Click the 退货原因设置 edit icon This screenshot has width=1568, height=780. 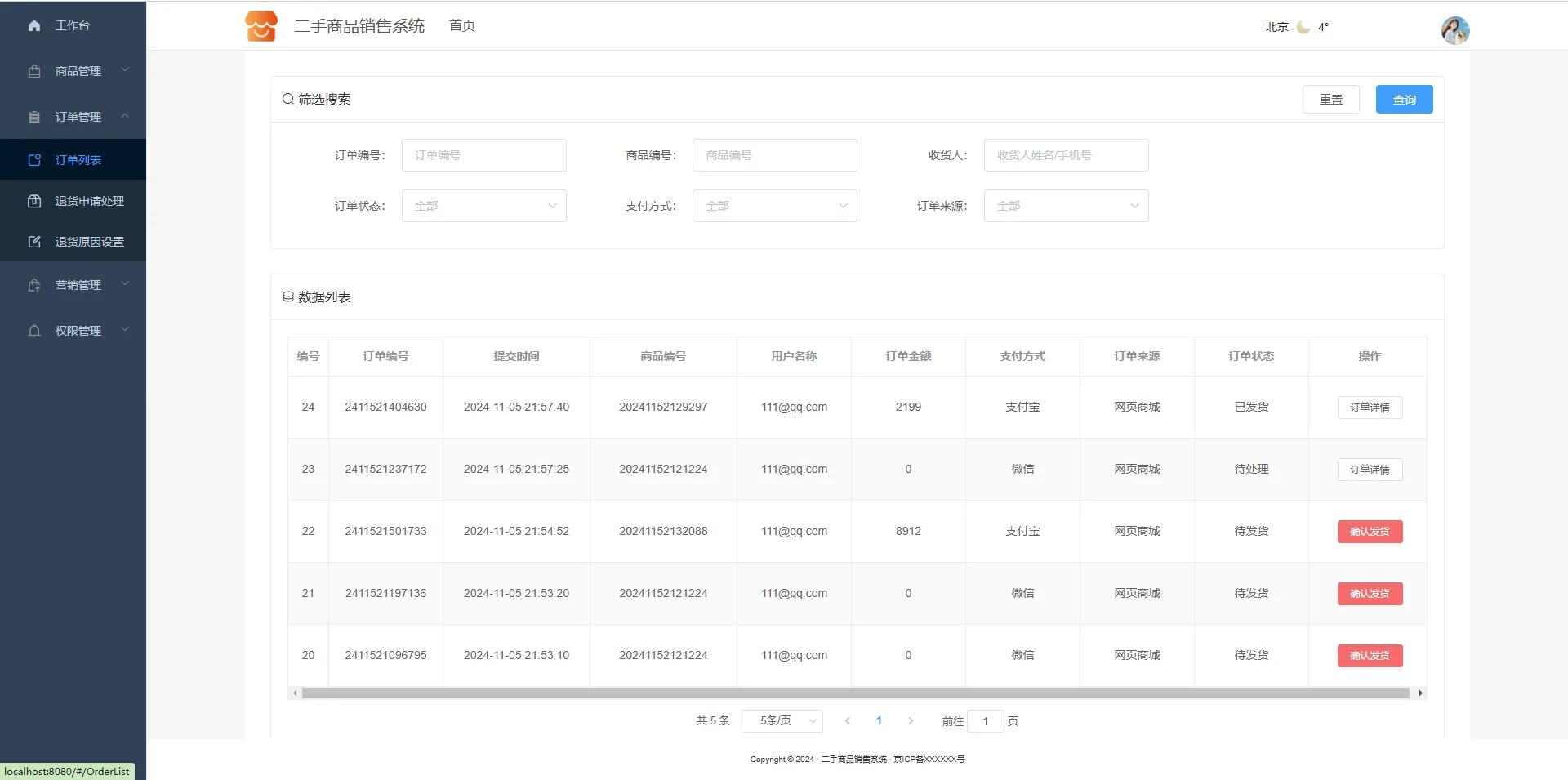[x=34, y=242]
